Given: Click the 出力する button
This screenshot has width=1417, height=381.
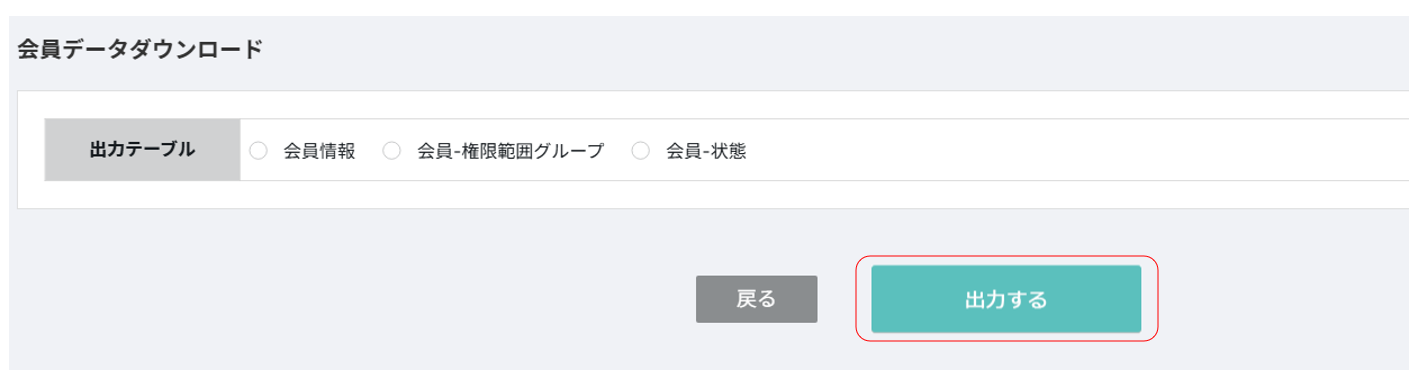Looking at the screenshot, I should pos(1006,299).
